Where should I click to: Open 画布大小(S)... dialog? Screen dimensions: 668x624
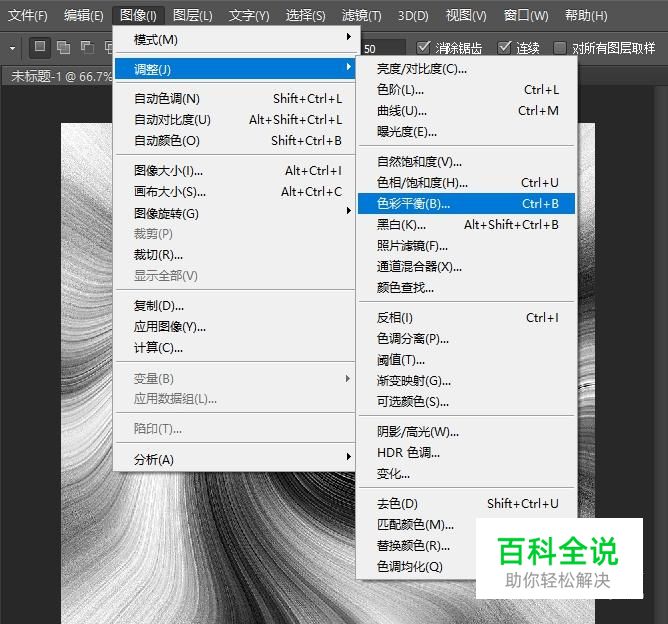pos(235,192)
